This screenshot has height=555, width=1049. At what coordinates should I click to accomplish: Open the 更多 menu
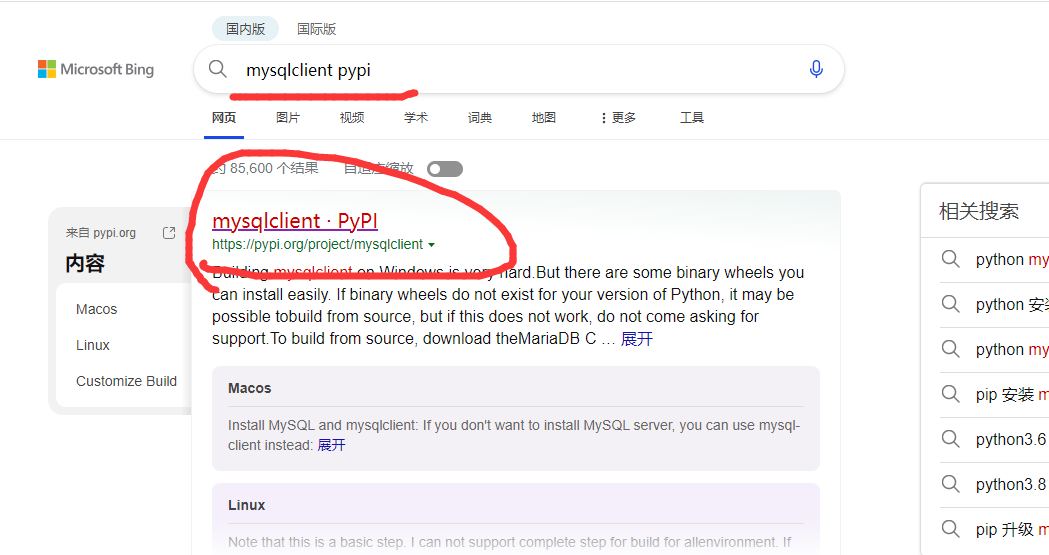[618, 118]
